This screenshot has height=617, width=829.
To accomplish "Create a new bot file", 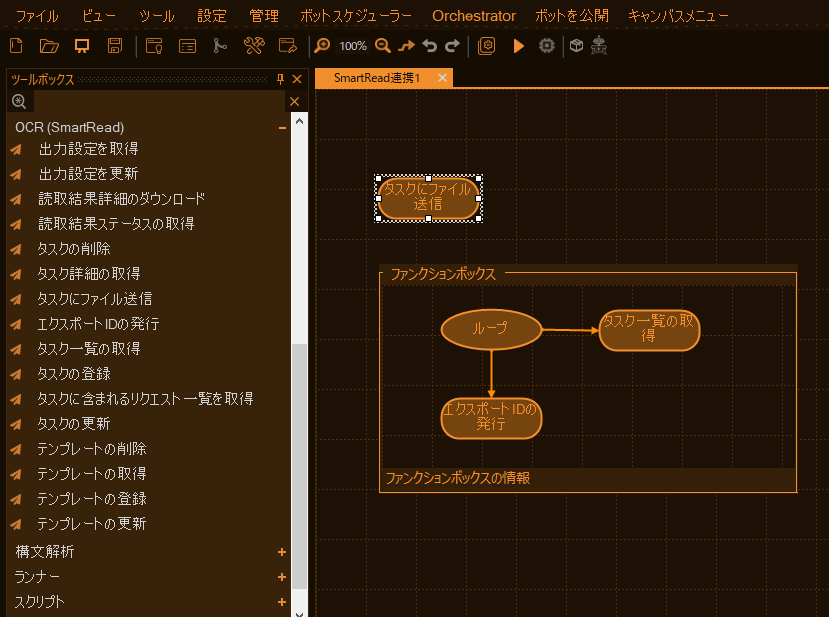I will (x=14, y=45).
